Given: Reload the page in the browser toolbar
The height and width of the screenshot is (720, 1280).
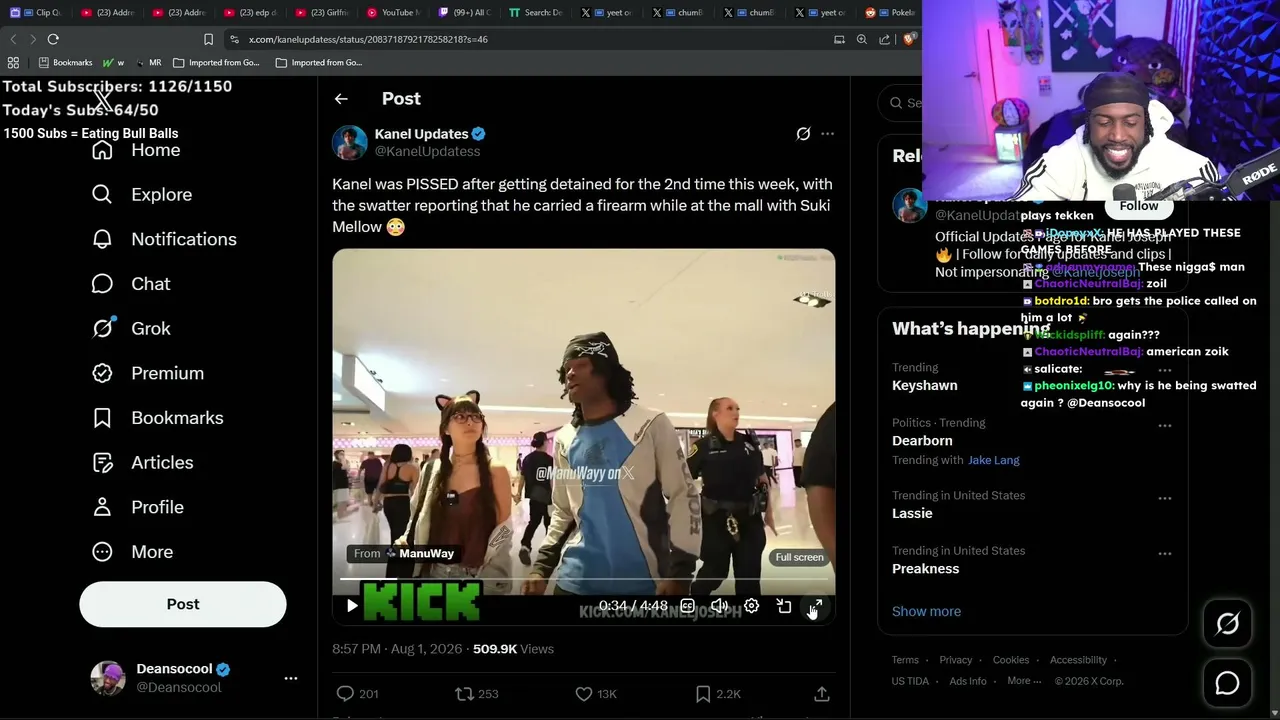Looking at the screenshot, I should click(x=53, y=39).
